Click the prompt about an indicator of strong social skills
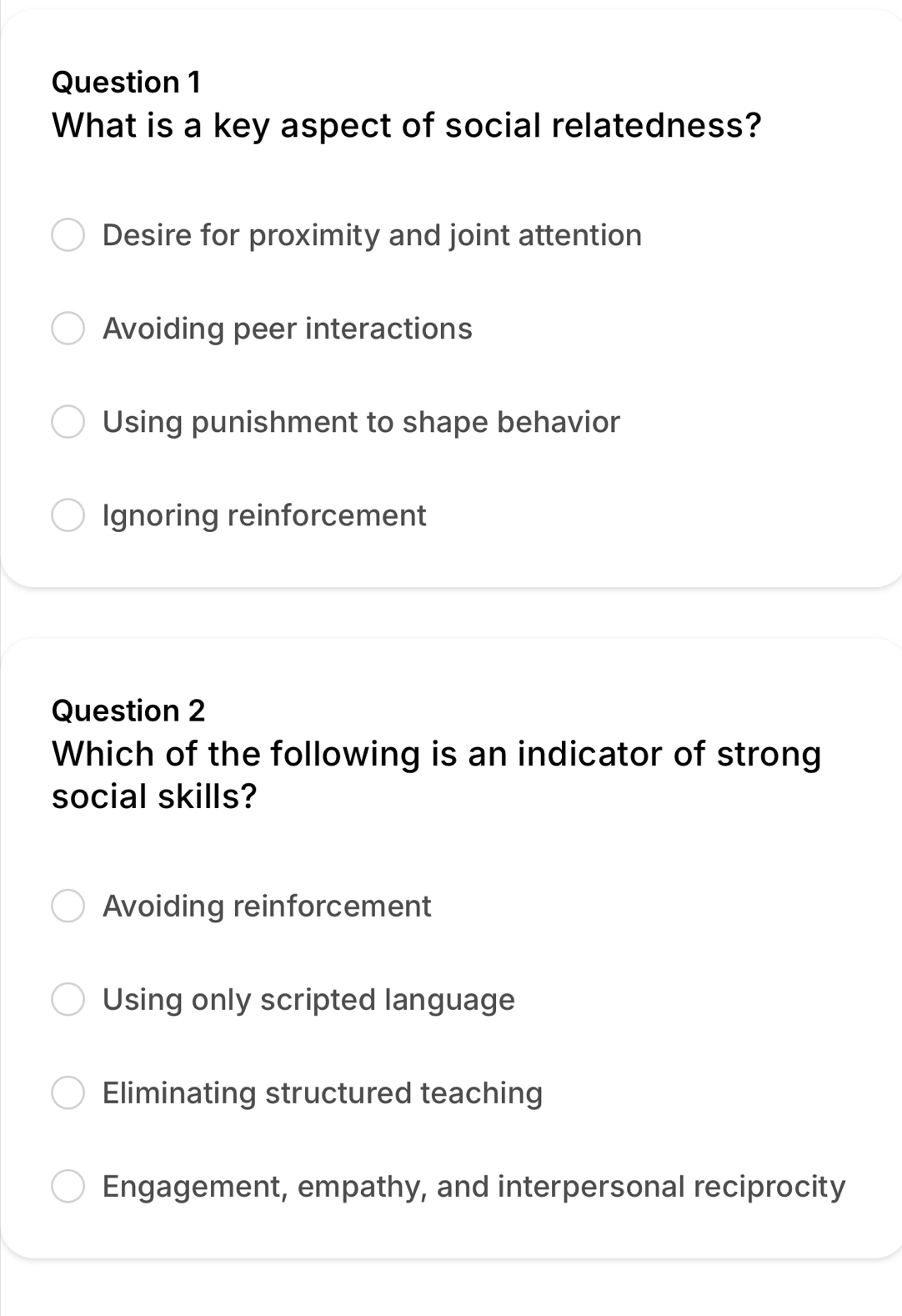Image resolution: width=902 pixels, height=1316 pixels. [x=436, y=775]
